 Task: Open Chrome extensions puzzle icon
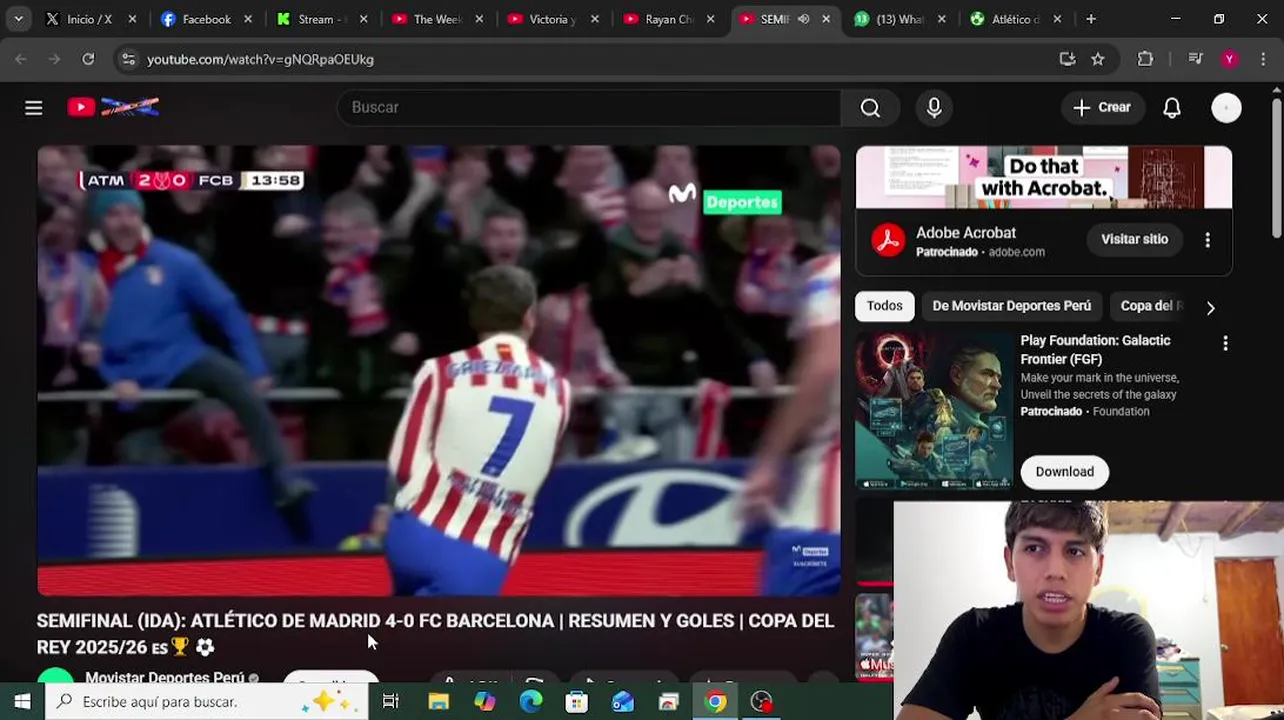(x=1146, y=59)
